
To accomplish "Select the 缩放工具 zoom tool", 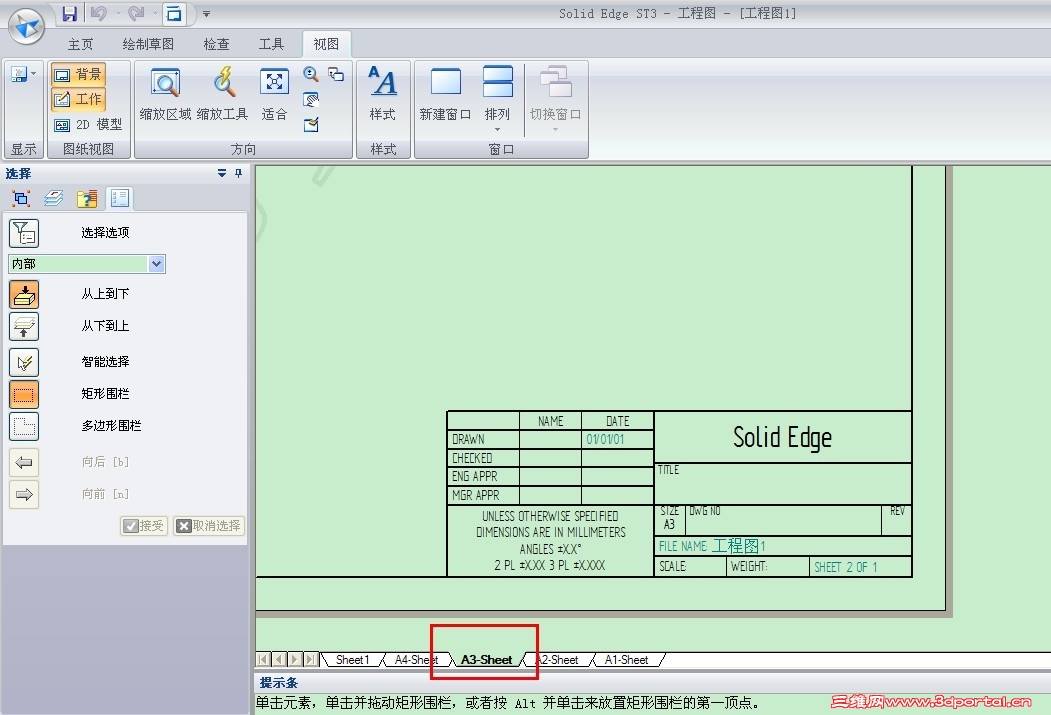I will pos(223,94).
